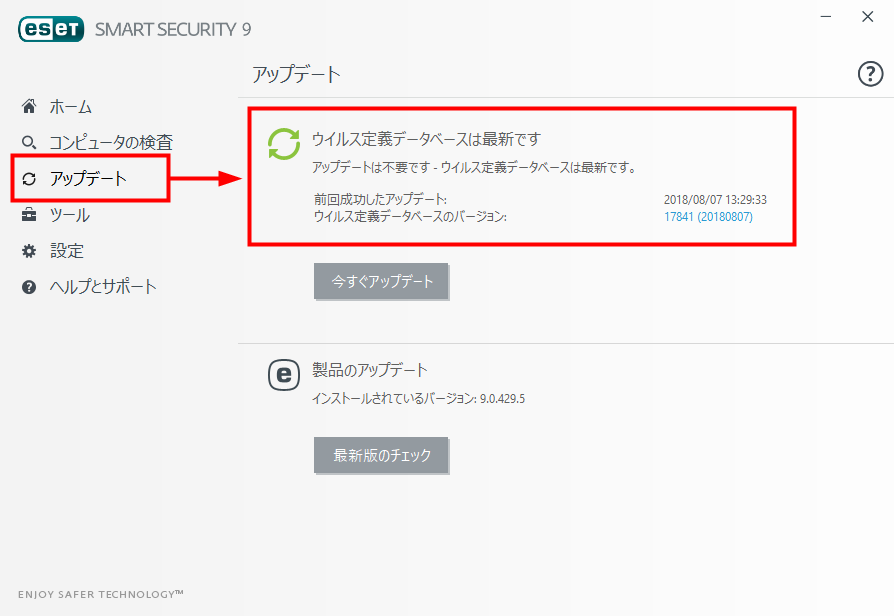Open virus database version link 17841 (20180807)
The height and width of the screenshot is (616, 894).
coord(708,217)
